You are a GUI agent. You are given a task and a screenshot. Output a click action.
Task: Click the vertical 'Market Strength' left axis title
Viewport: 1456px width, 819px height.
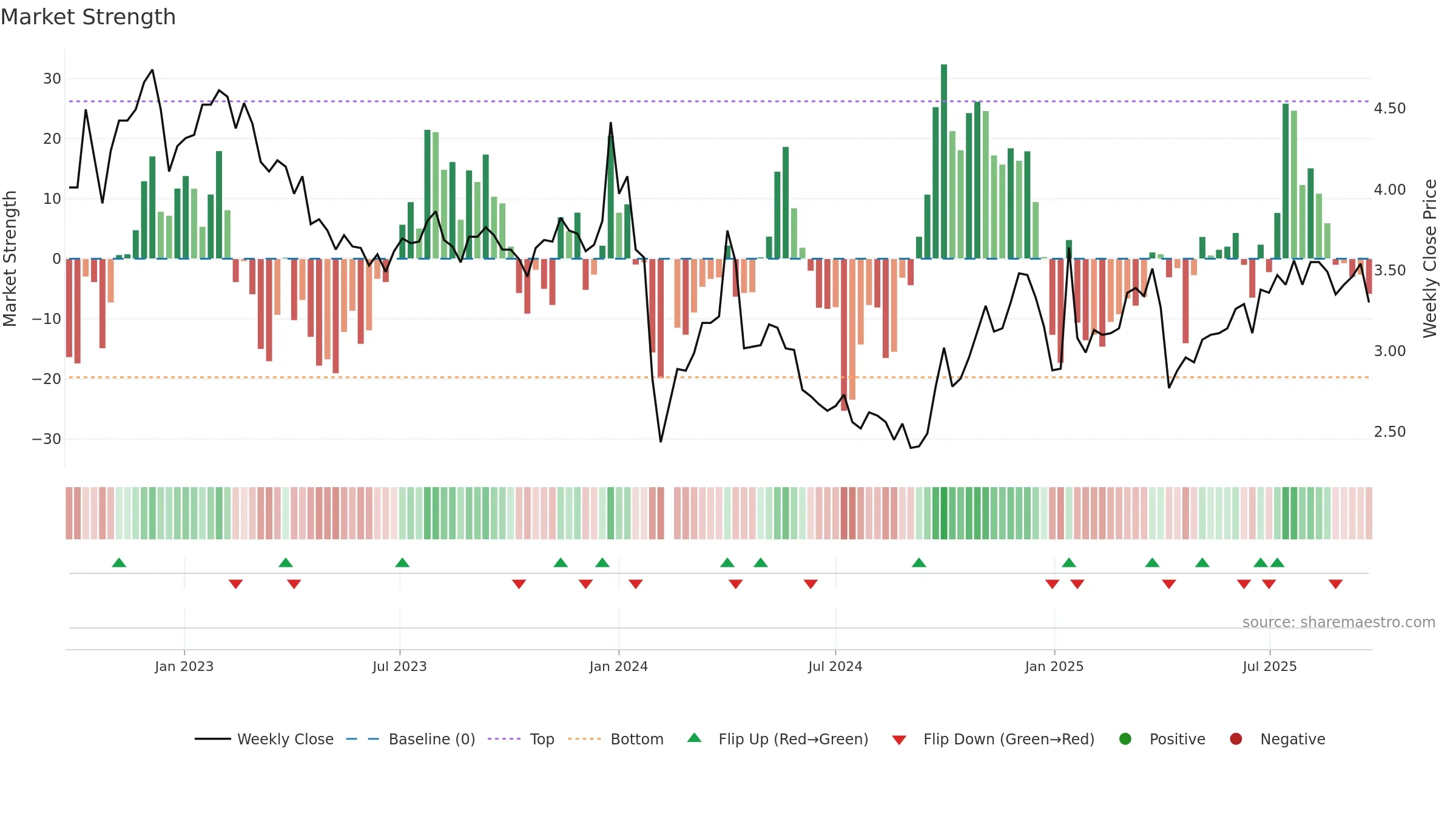tap(10, 258)
